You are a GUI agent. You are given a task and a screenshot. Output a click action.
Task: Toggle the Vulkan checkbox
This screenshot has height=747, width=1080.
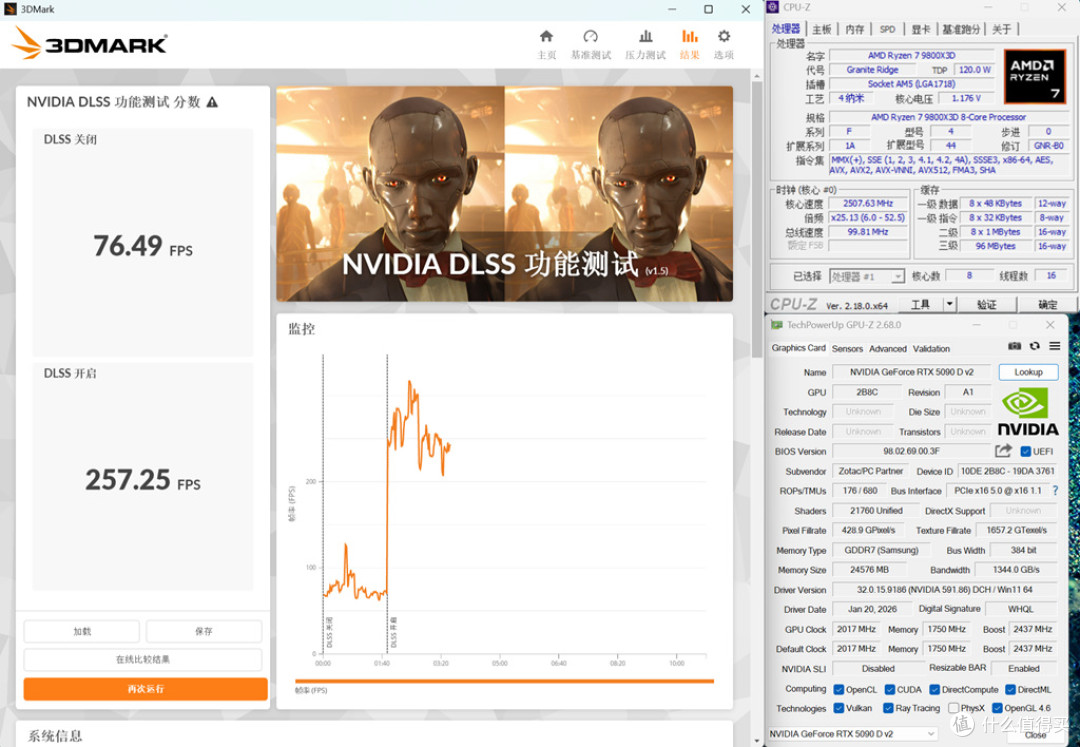[838, 708]
